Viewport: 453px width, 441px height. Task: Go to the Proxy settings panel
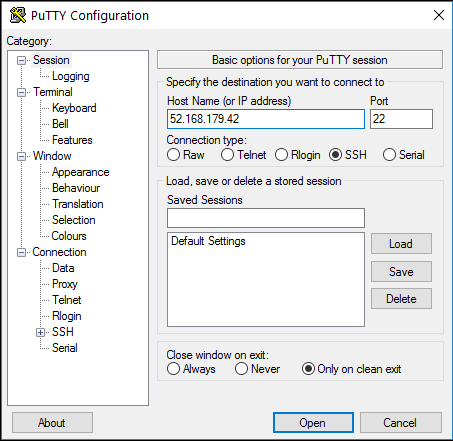pos(65,284)
